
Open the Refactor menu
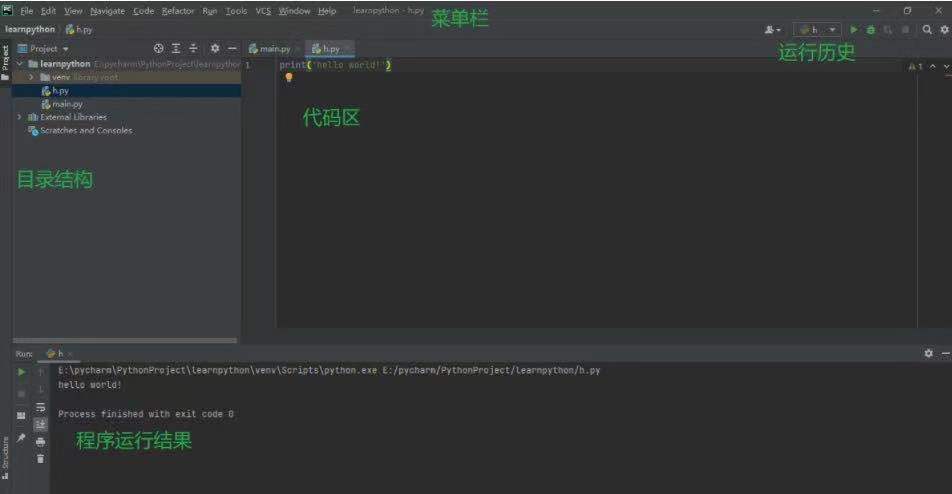point(178,11)
